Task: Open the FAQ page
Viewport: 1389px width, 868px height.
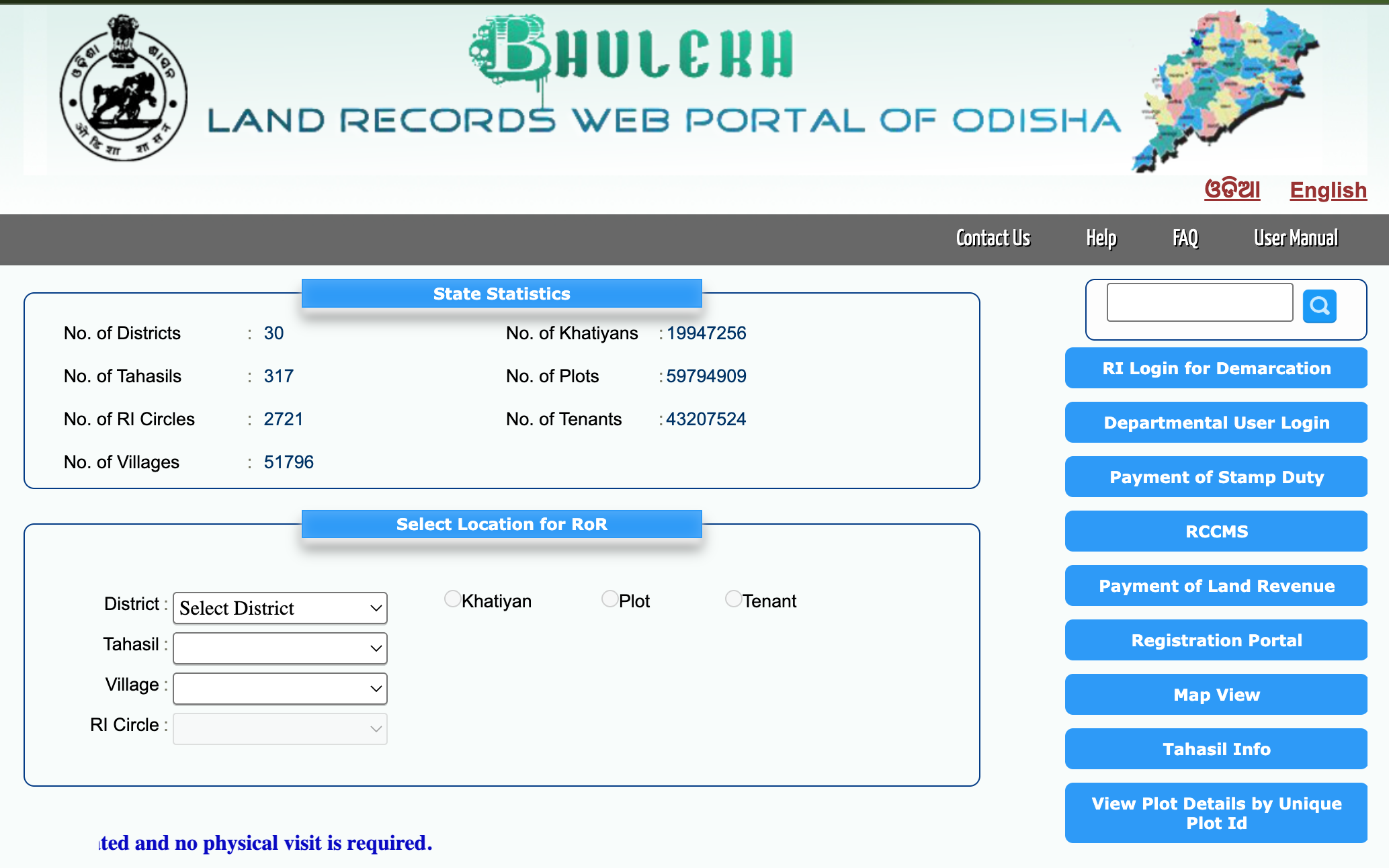Action: pyautogui.click(x=1185, y=238)
